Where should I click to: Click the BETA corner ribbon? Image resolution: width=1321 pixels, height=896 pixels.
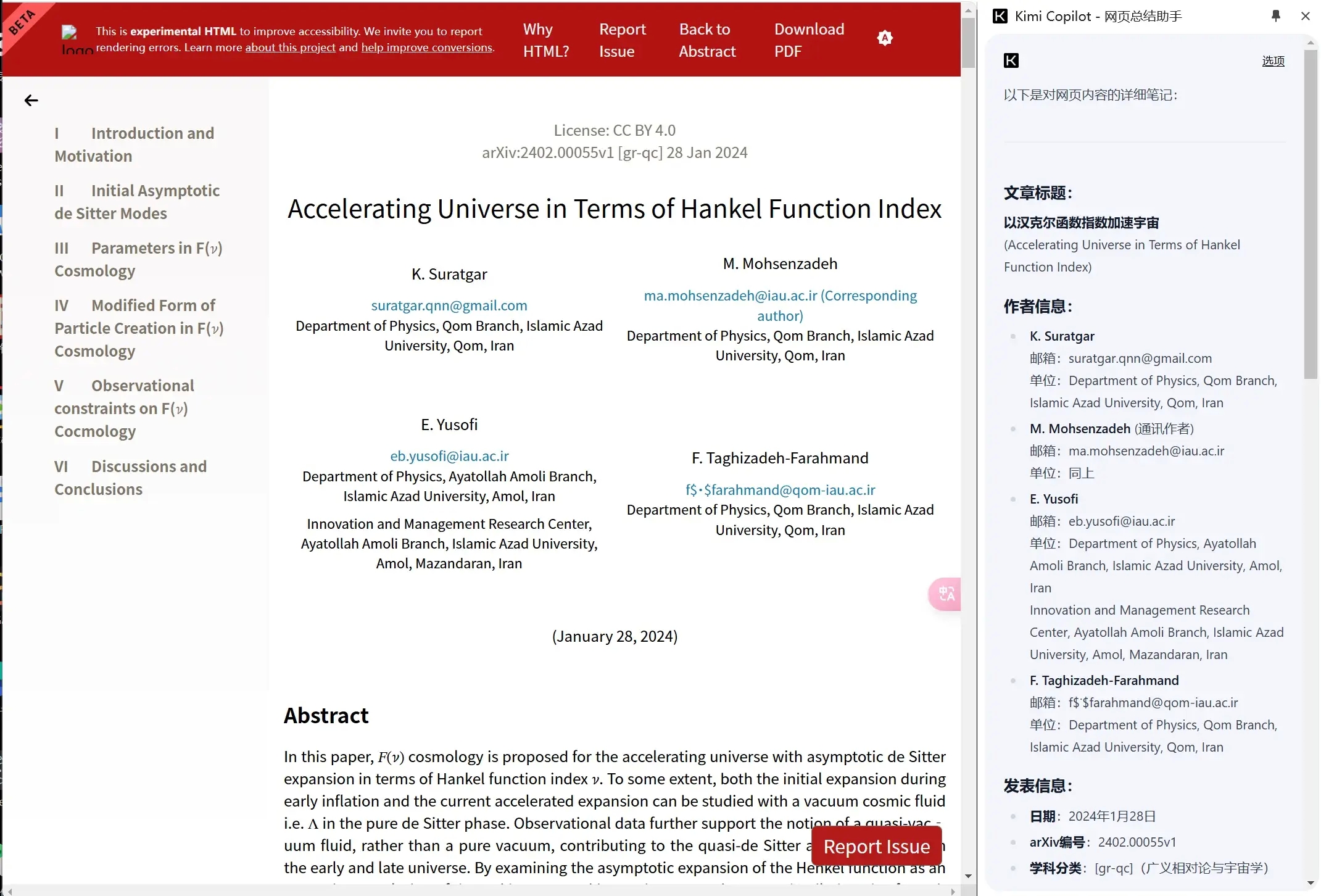[22, 22]
